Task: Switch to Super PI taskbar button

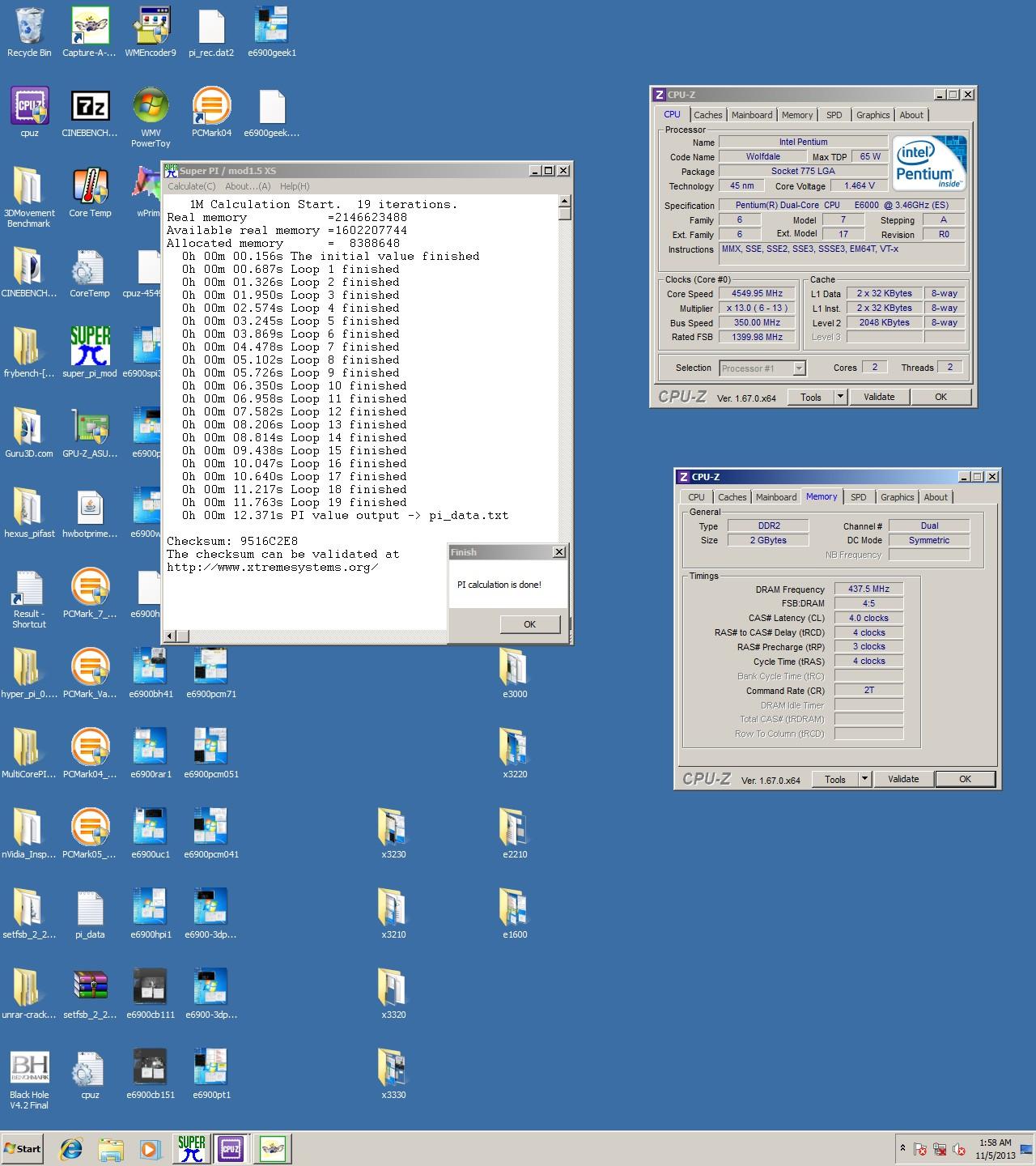Action: 192,1148
